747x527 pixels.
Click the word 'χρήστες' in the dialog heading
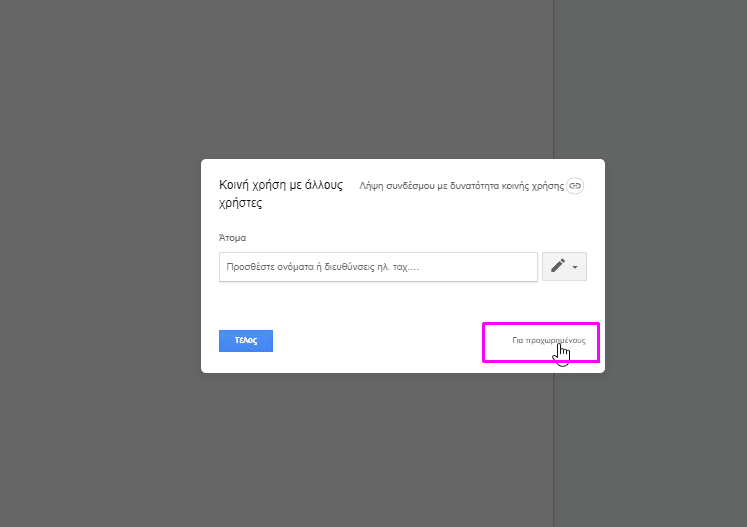point(240,203)
